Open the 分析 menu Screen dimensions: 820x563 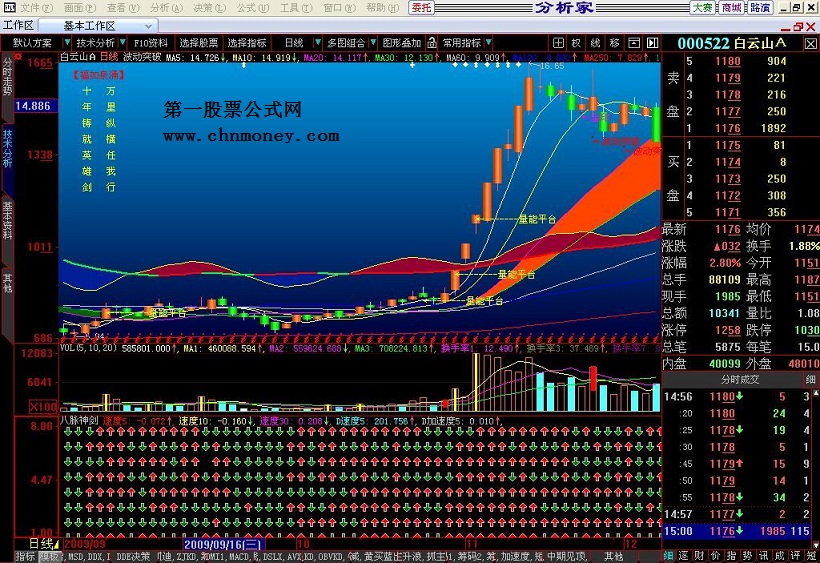click(x=166, y=8)
